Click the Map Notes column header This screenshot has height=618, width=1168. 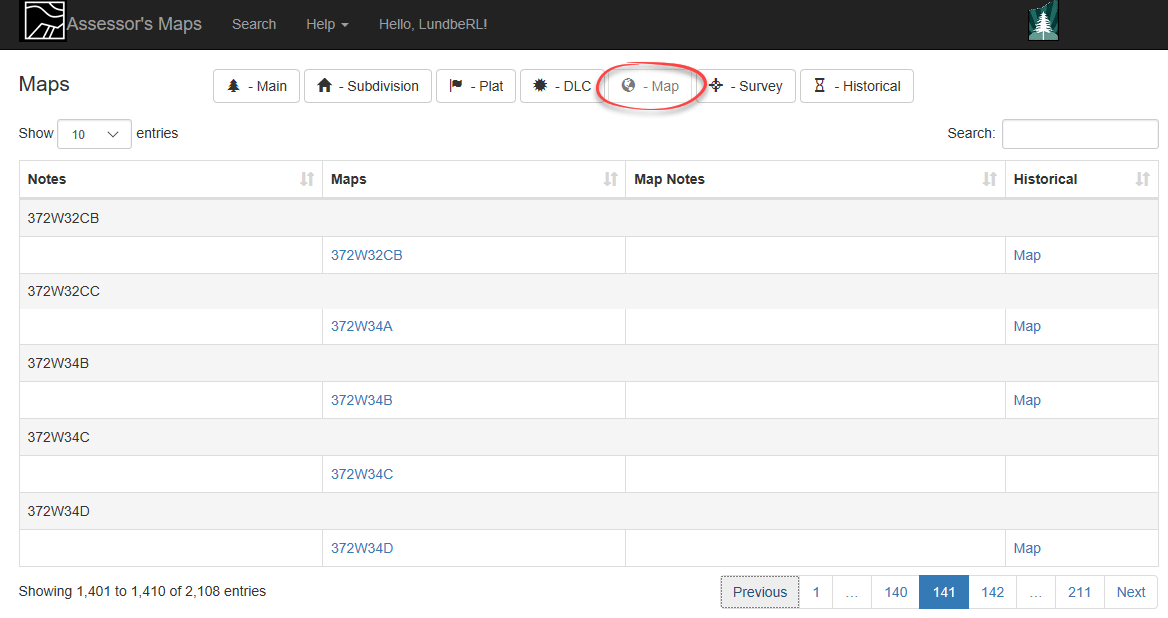[x=815, y=179]
